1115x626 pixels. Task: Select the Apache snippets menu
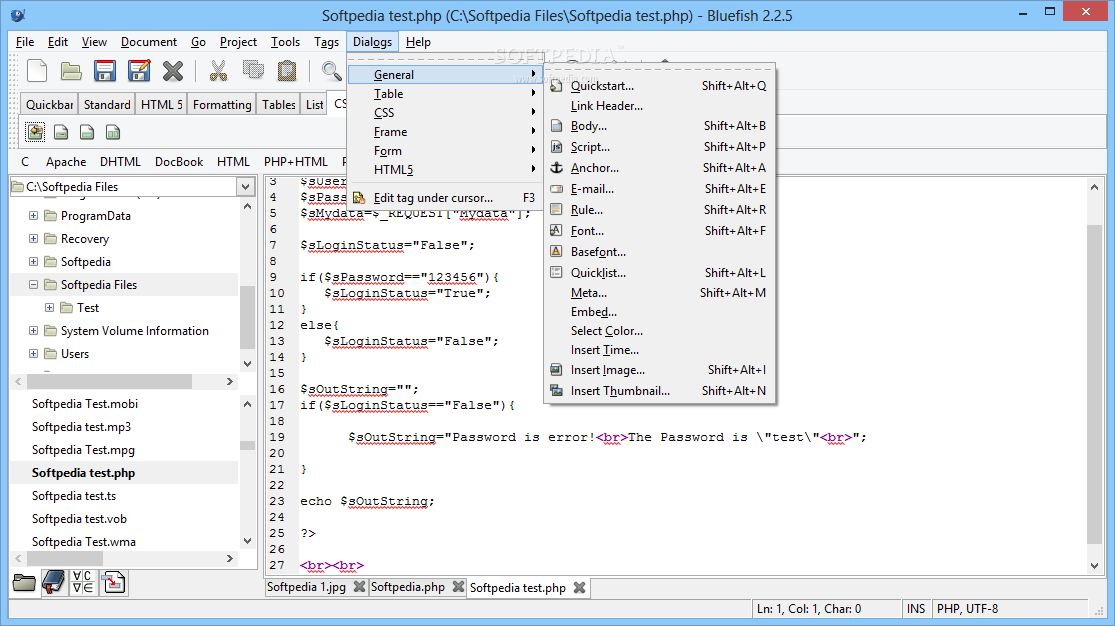point(66,162)
